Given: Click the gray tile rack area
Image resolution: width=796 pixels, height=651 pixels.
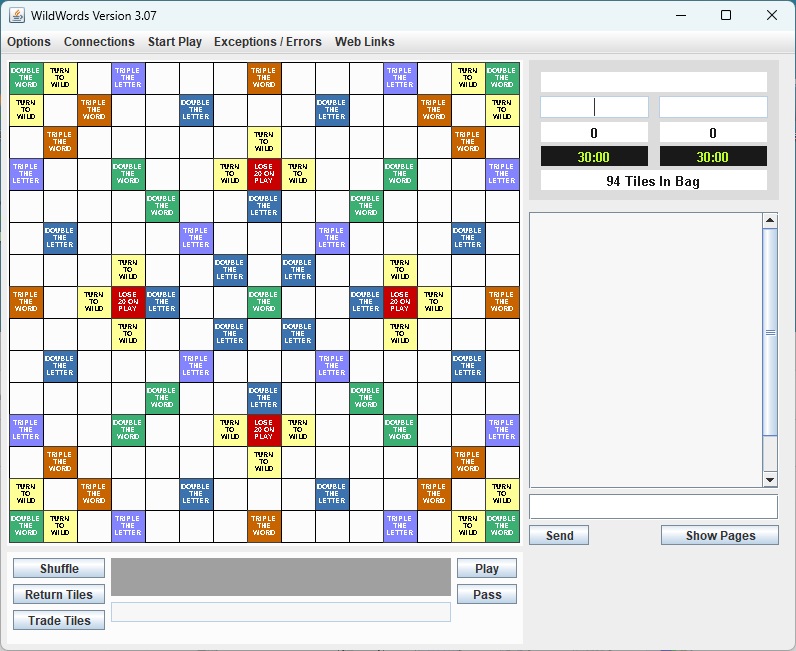Looking at the screenshot, I should pyautogui.click(x=281, y=577).
